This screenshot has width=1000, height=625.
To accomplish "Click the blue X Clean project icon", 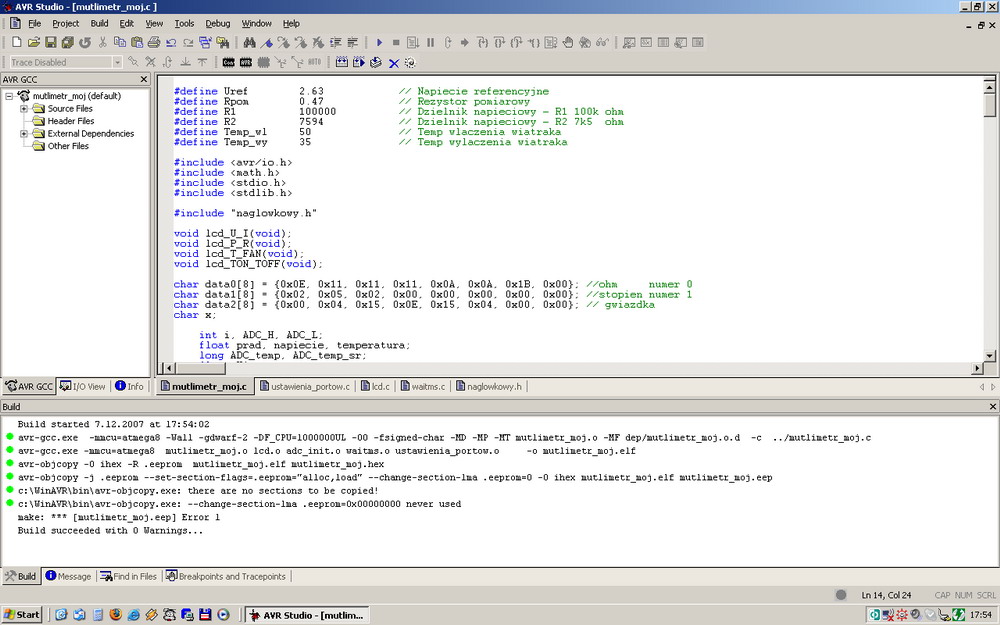I will (x=393, y=62).
